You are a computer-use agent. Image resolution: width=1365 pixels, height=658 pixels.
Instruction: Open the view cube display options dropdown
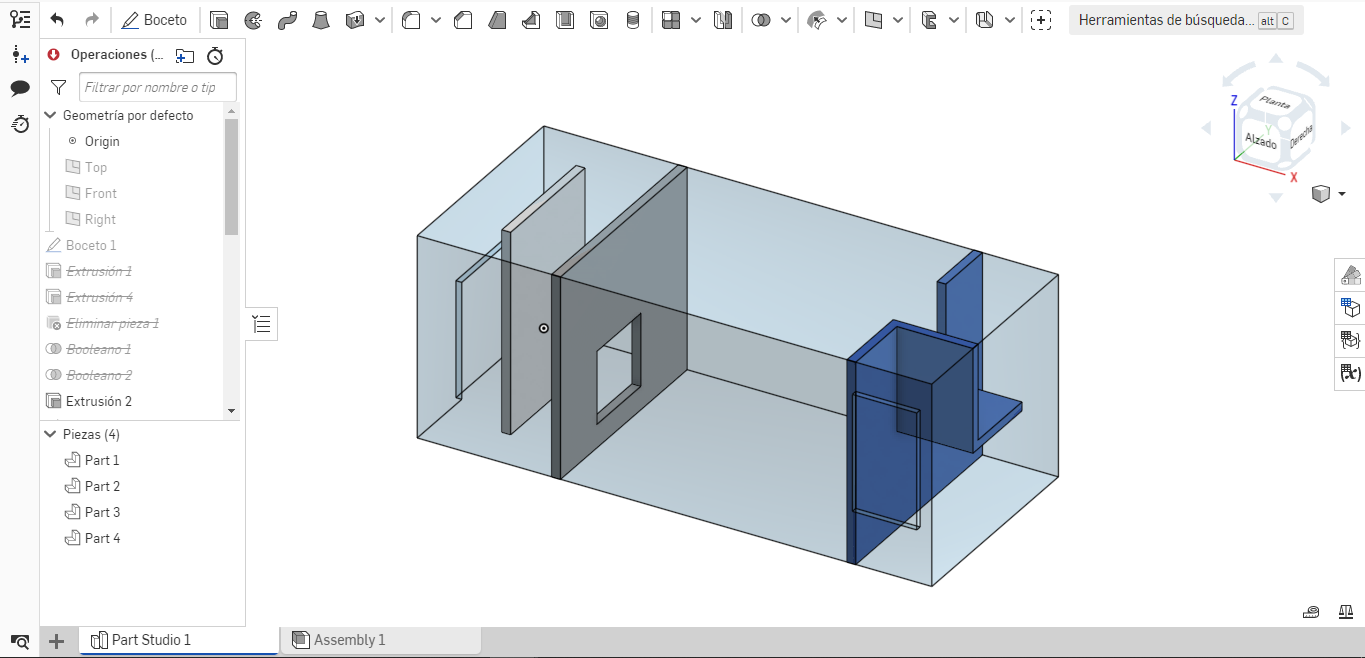[x=1342, y=194]
